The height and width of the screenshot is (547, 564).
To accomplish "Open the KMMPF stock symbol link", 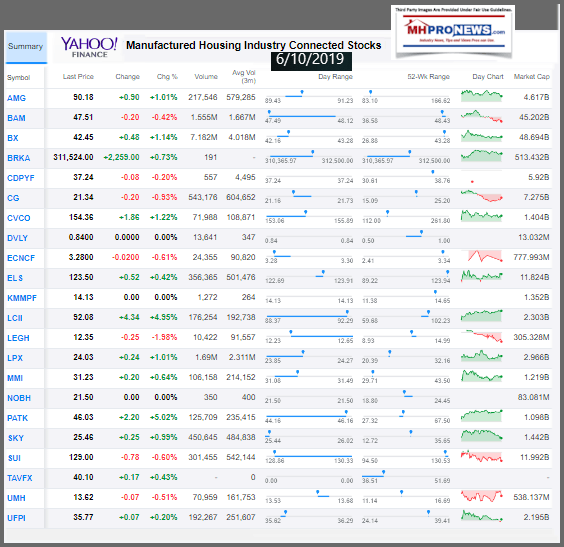I will coord(22,298).
